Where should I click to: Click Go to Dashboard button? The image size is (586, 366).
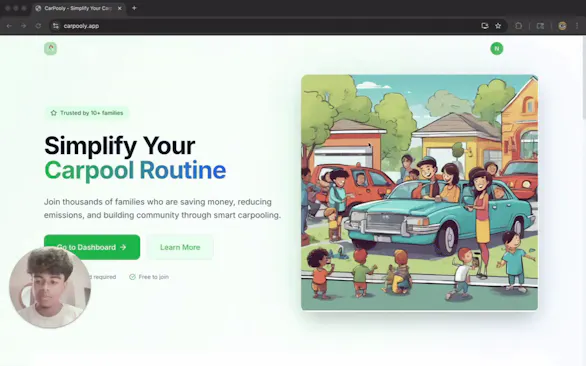point(92,247)
